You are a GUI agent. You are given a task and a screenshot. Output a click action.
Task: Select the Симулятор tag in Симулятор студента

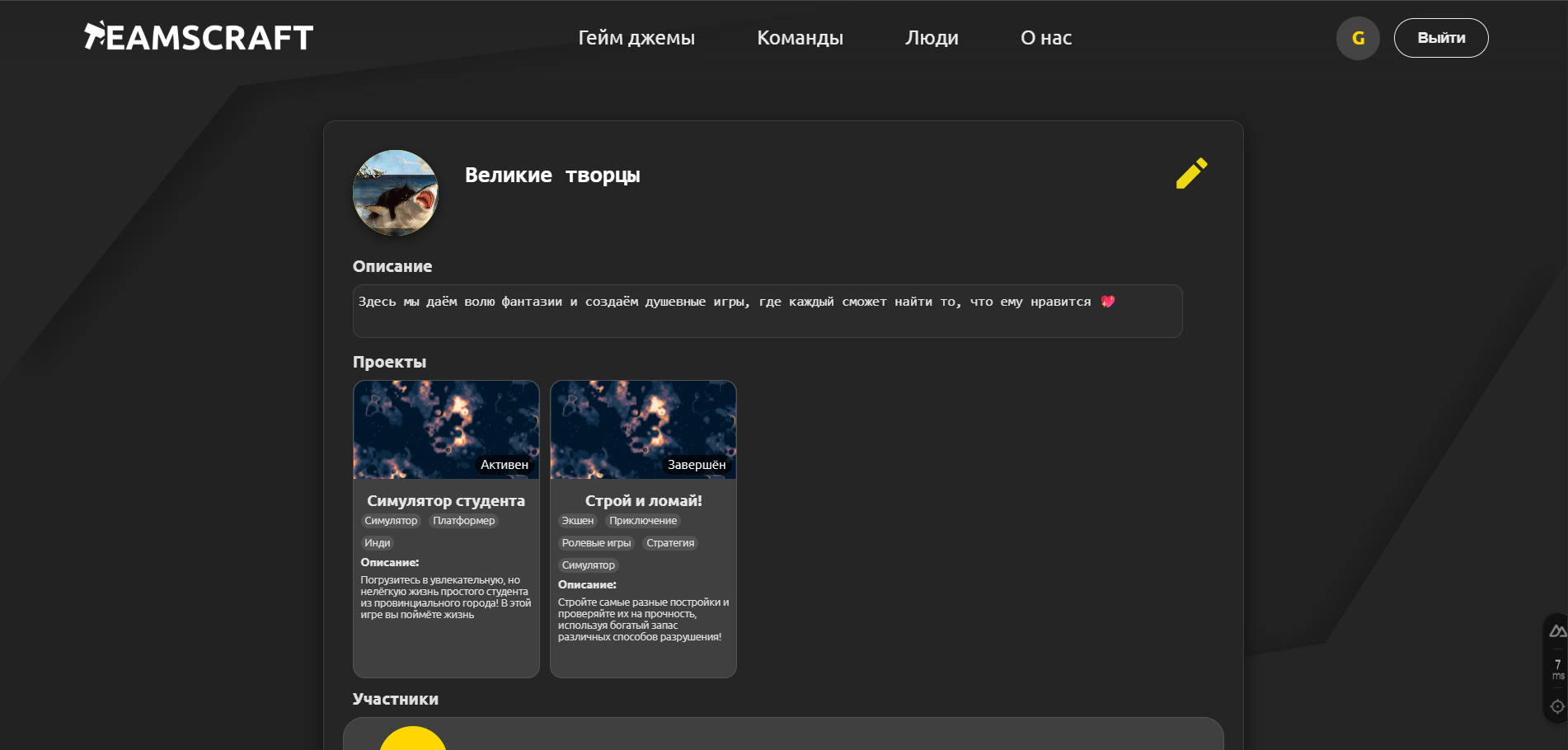point(391,521)
